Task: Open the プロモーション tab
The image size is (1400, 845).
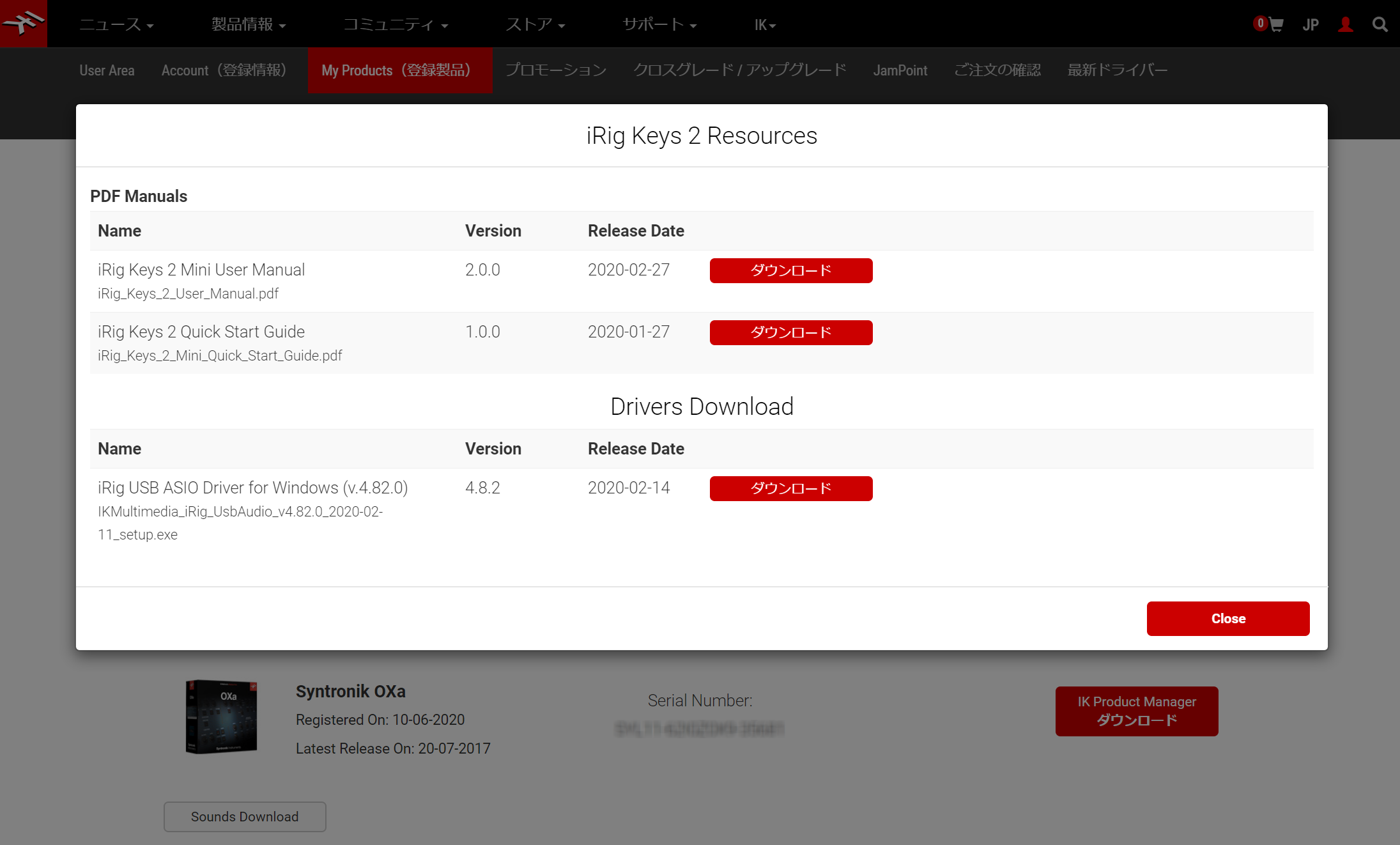Action: pos(556,70)
